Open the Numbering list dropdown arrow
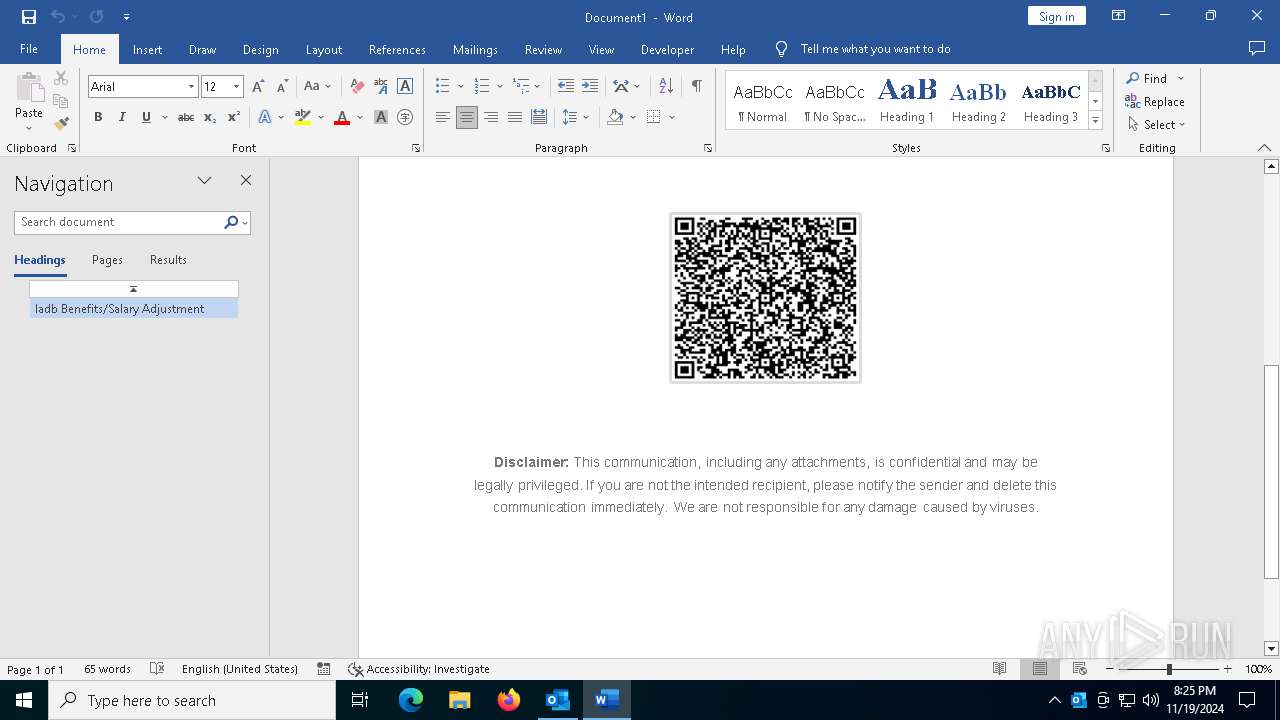The image size is (1280, 720). pyautogui.click(x=499, y=86)
